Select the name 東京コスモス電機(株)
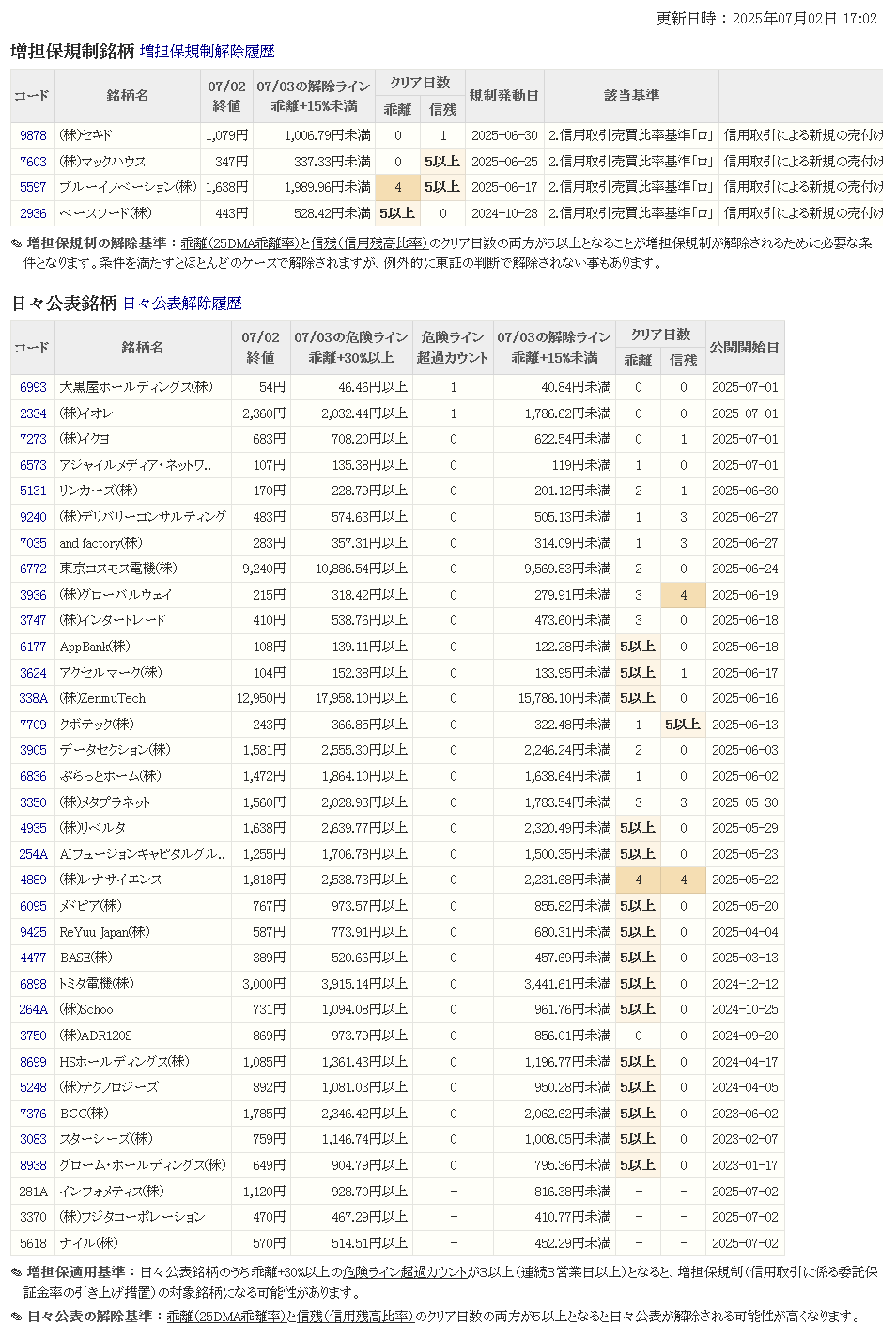The height and width of the screenshot is (1340, 896). click(118, 569)
